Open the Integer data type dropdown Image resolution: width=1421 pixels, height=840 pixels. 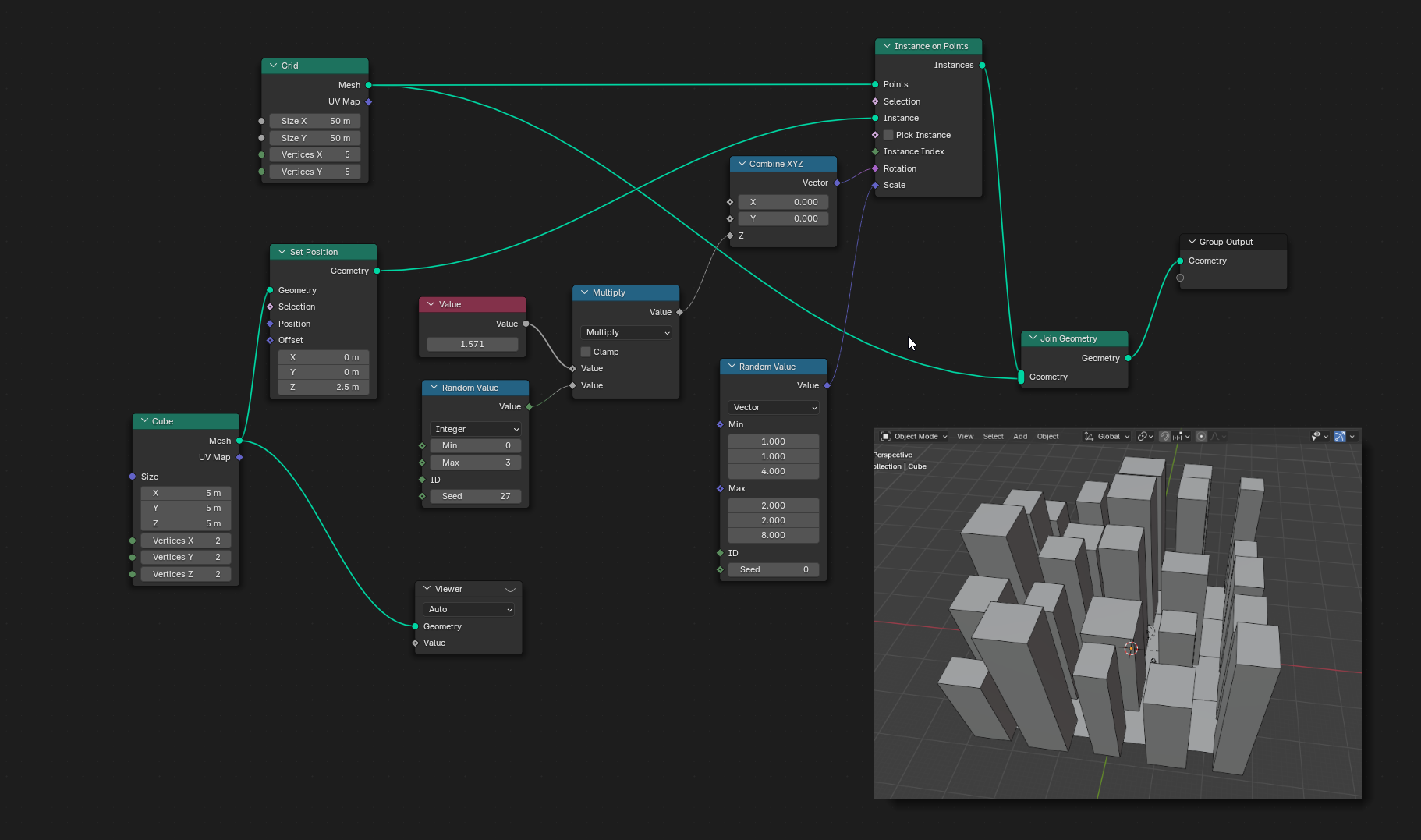click(476, 430)
